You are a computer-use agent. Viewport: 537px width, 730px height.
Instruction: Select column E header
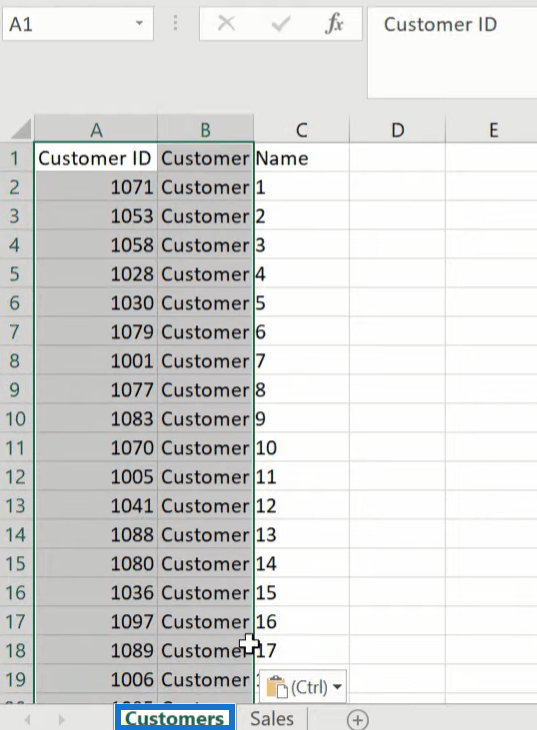tap(491, 129)
